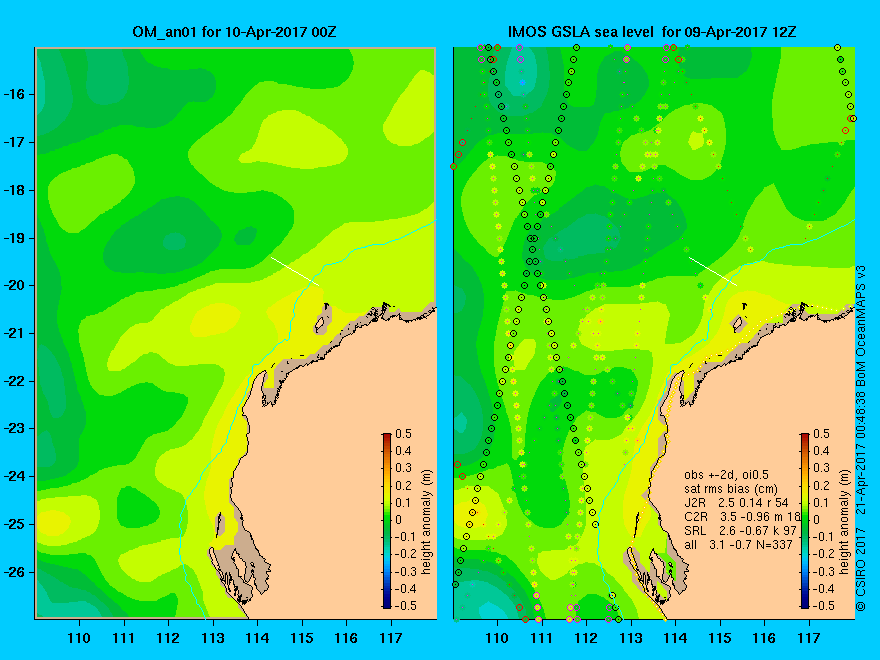Select the -23 latitude axis label
The width and height of the screenshot is (880, 660).
[x=16, y=429]
